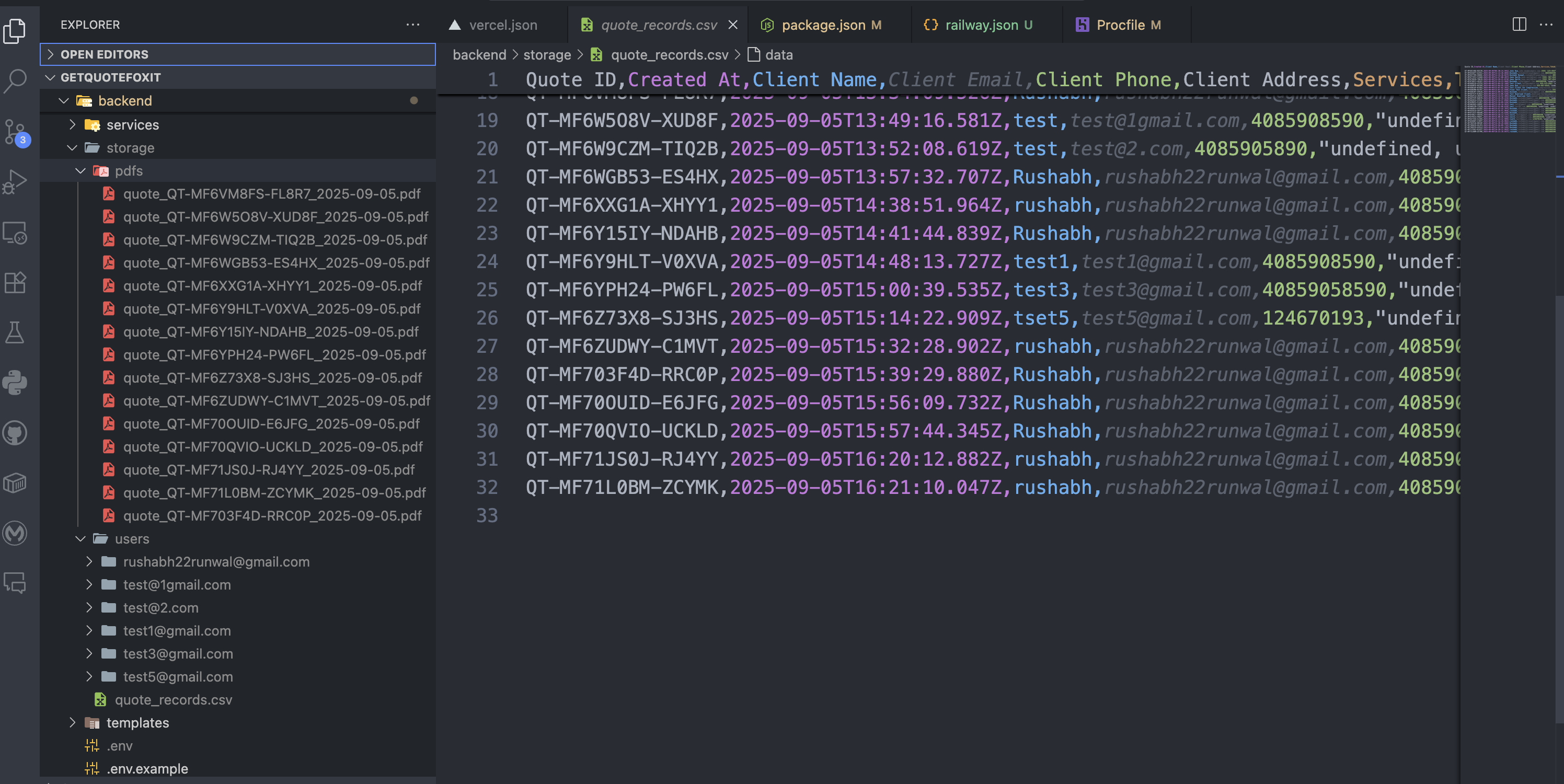Open Remote Explorer view
Image resolution: width=1564 pixels, height=784 pixels.
(x=15, y=233)
